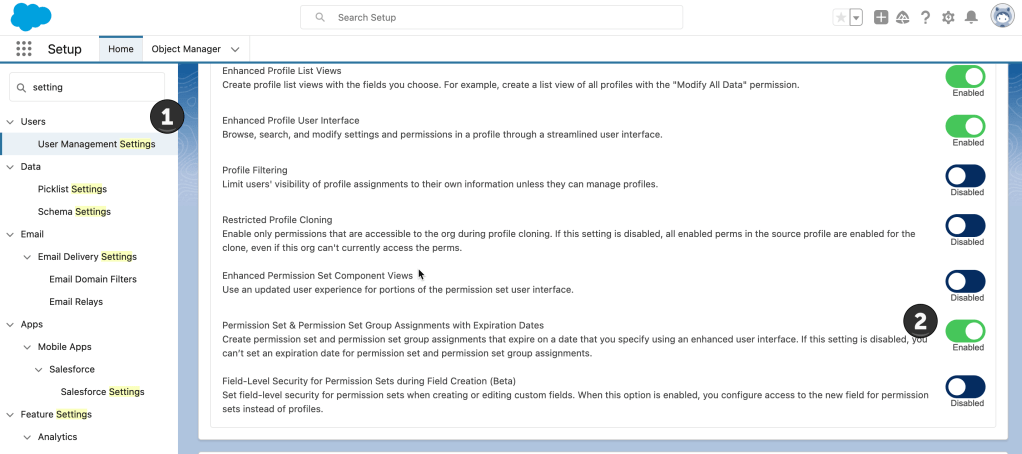
Task: Open the favorites list dropdown arrow
Action: point(856,17)
